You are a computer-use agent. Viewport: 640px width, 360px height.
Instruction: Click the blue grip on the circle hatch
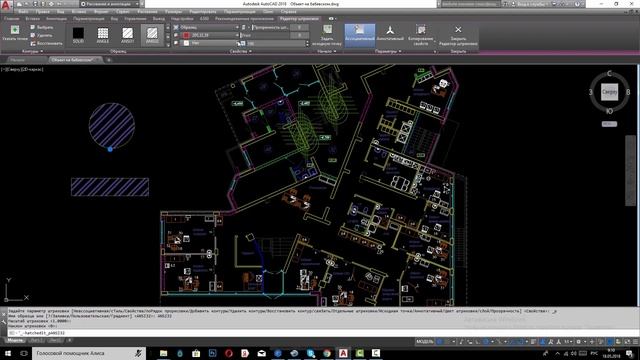click(110, 149)
